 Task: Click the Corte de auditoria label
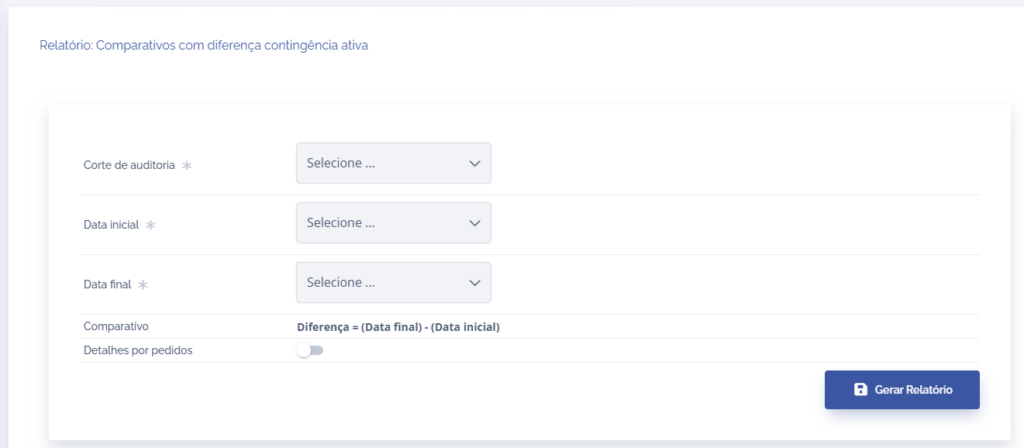point(129,166)
